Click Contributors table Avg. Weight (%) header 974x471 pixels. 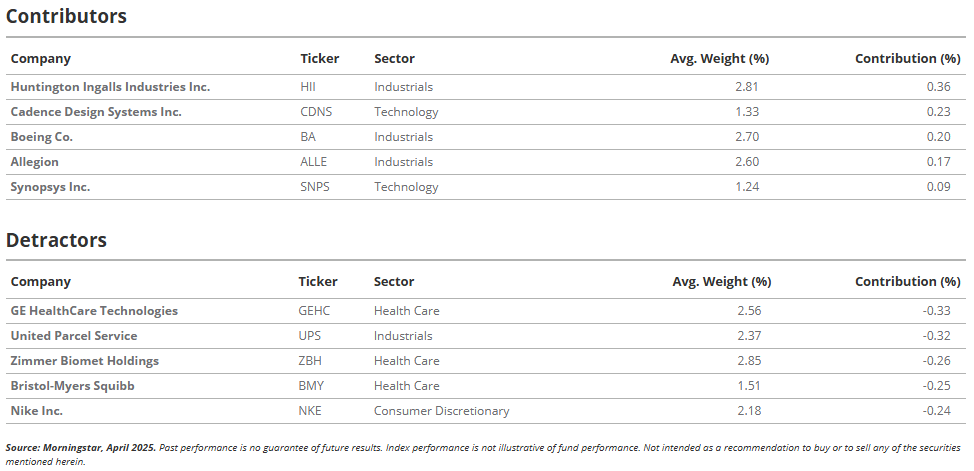(x=719, y=58)
